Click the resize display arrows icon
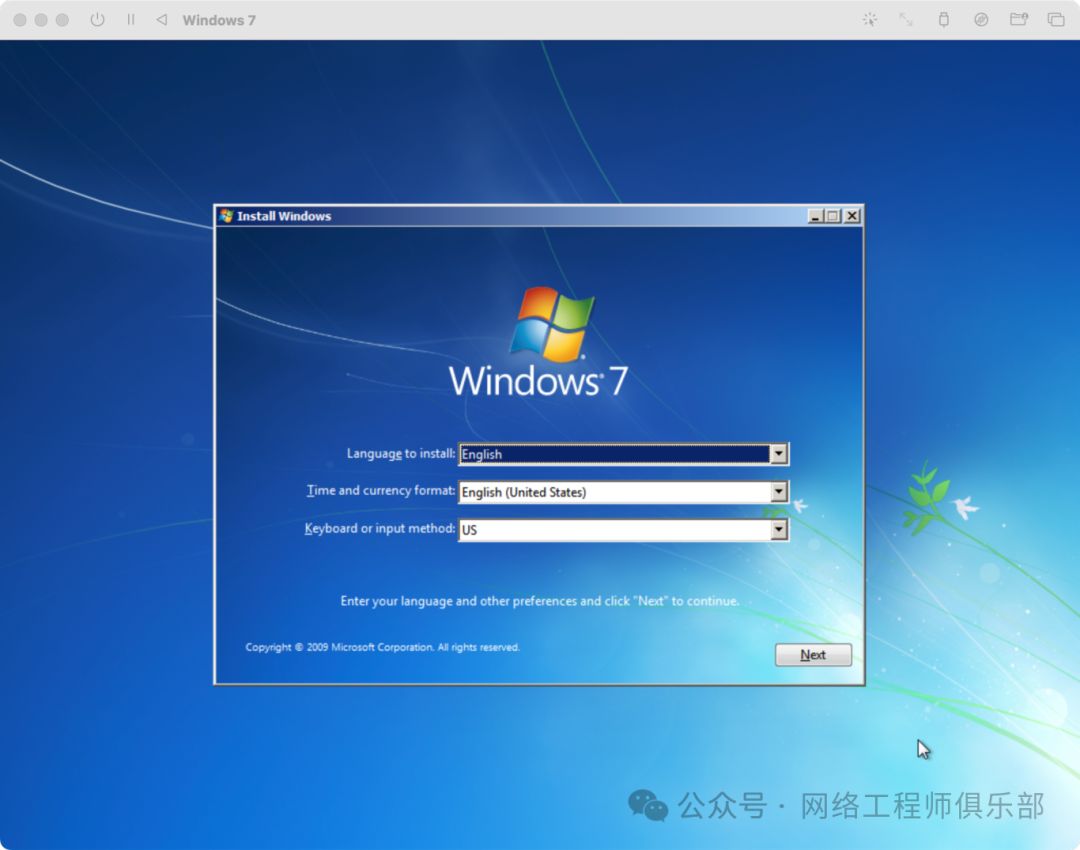Screen dimensions: 1080x850 pos(906,20)
